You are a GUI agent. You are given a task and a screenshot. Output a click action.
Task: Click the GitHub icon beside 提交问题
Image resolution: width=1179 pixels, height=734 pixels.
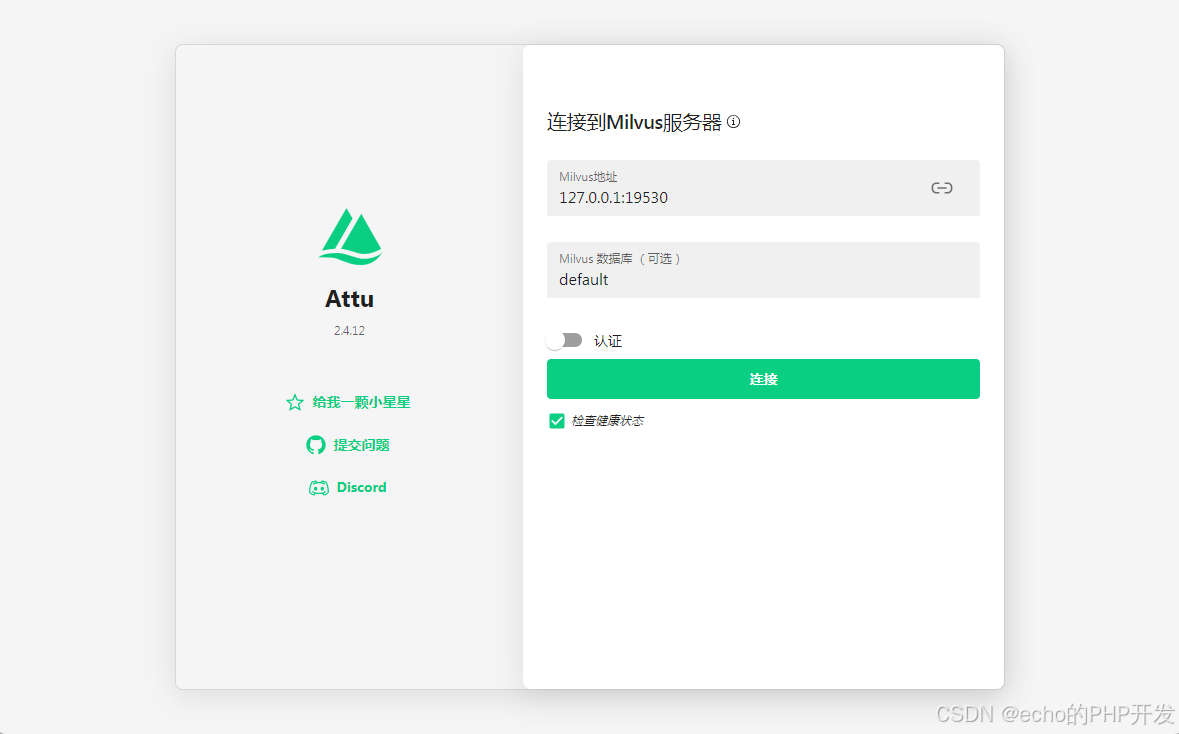pos(316,445)
